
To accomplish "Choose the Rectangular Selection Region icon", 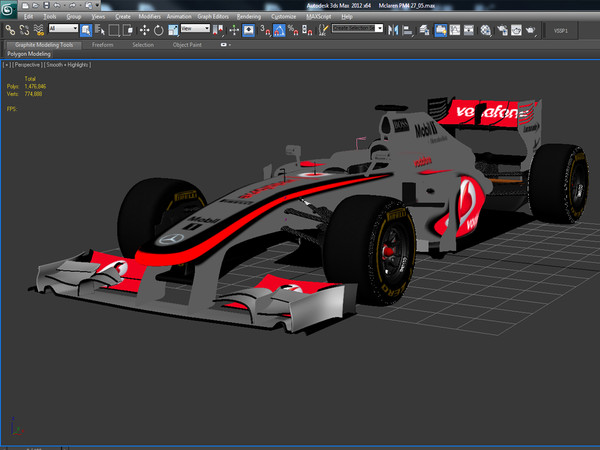I will (x=114, y=30).
